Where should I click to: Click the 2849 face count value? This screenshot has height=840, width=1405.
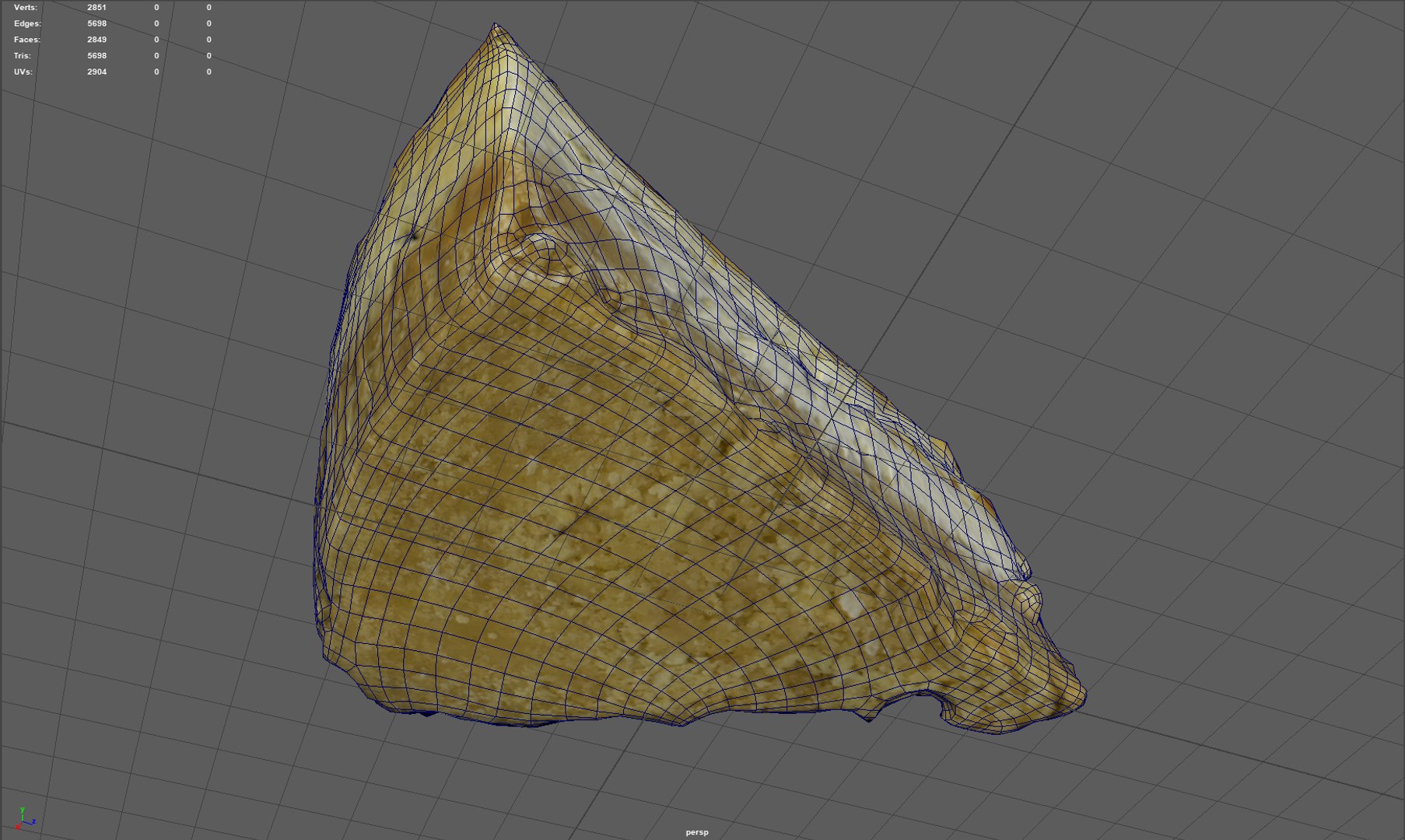point(96,40)
